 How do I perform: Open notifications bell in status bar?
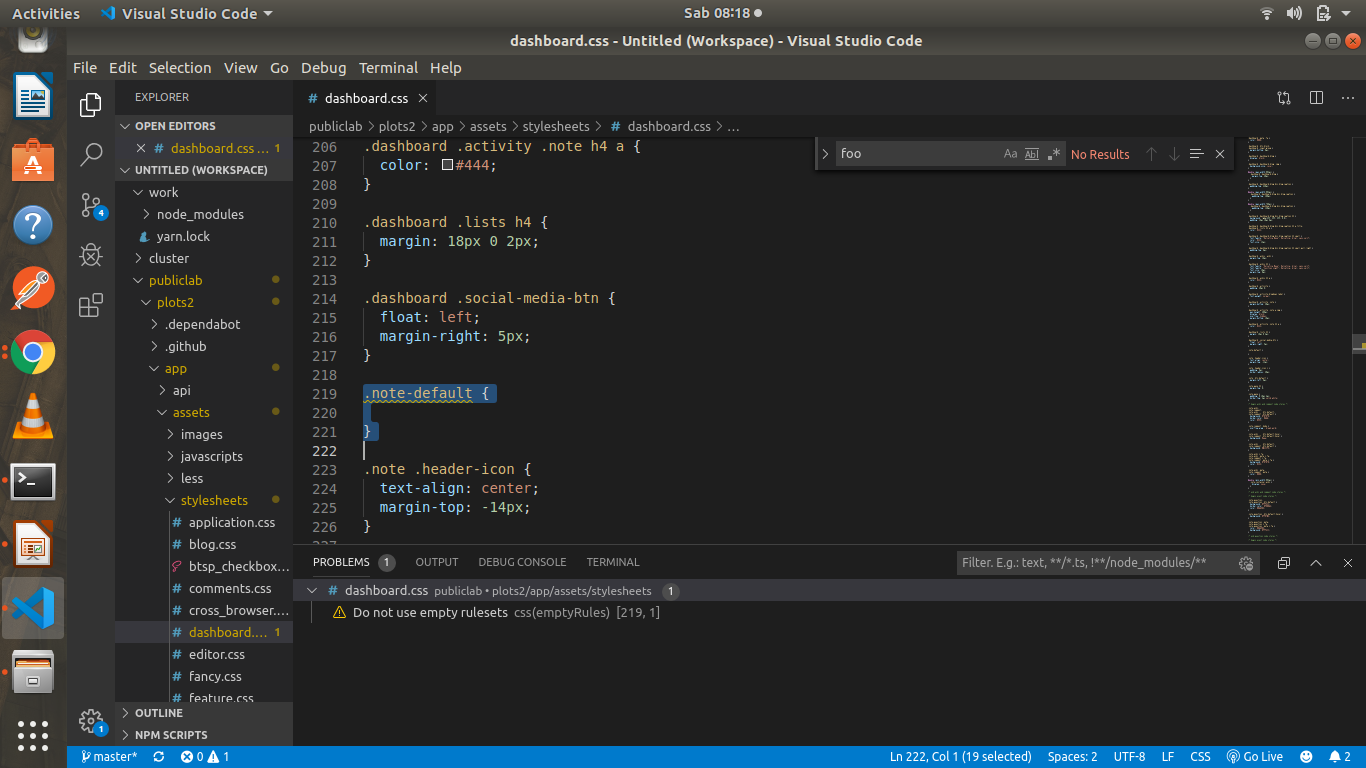click(x=1340, y=757)
